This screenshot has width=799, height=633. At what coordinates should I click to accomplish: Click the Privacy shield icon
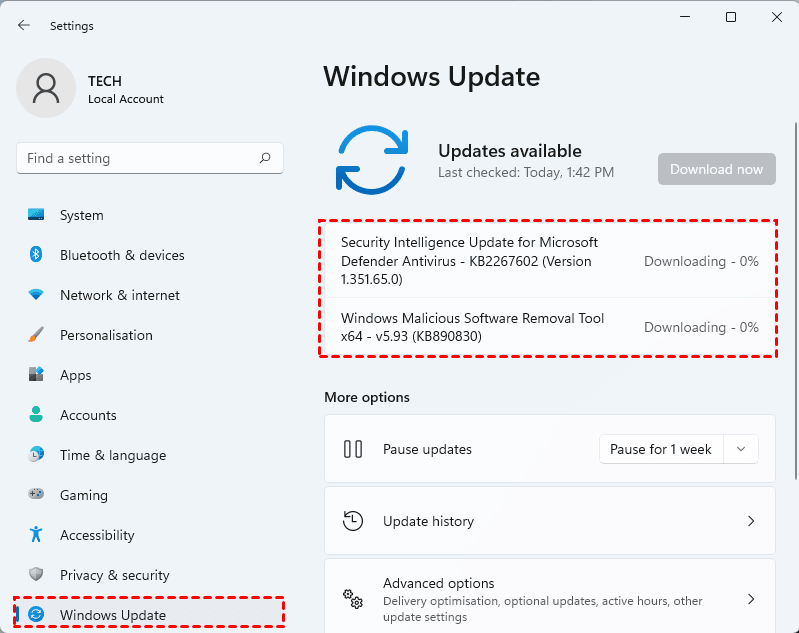click(36, 574)
